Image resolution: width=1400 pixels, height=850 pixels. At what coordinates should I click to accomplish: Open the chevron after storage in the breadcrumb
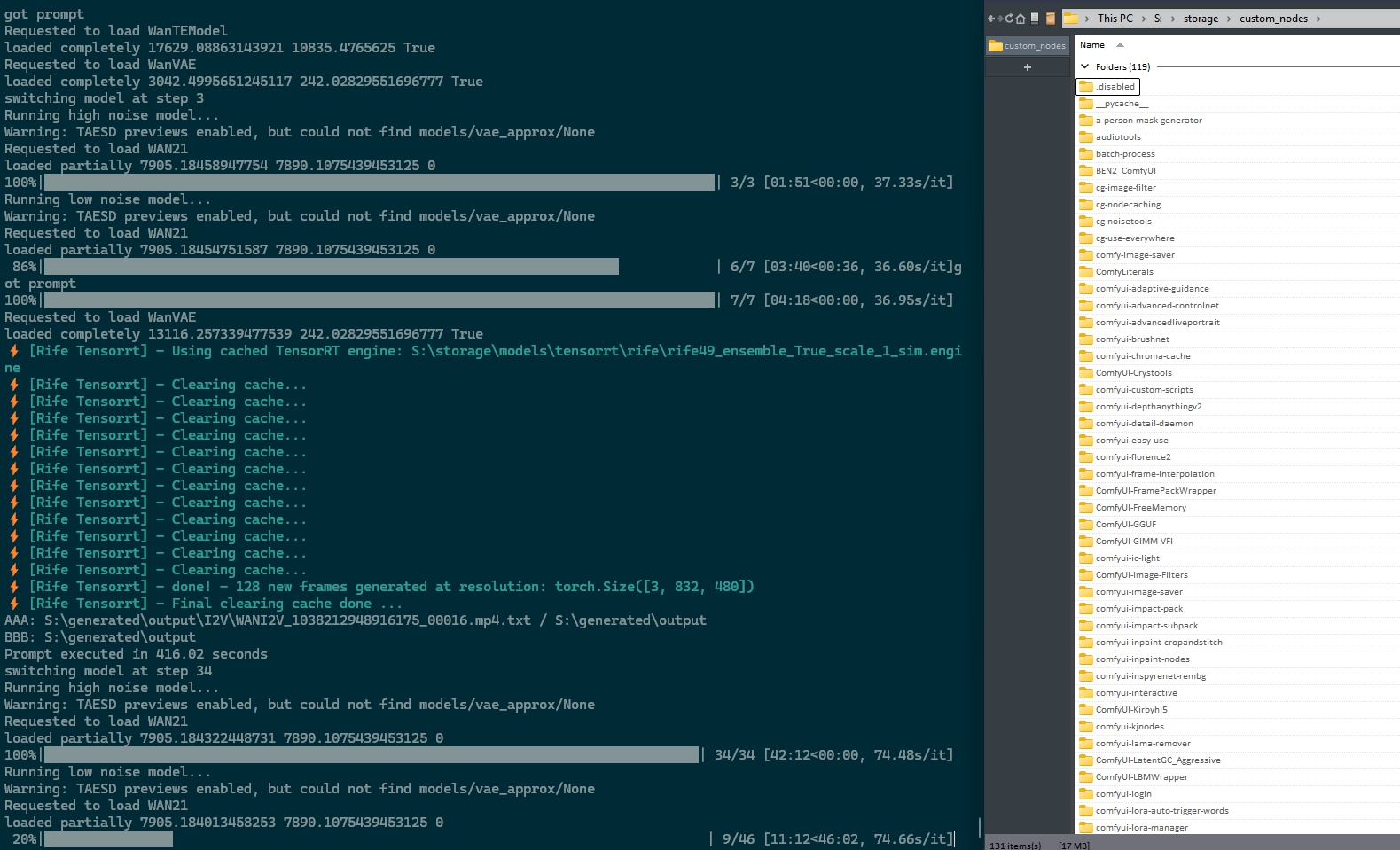(1229, 19)
